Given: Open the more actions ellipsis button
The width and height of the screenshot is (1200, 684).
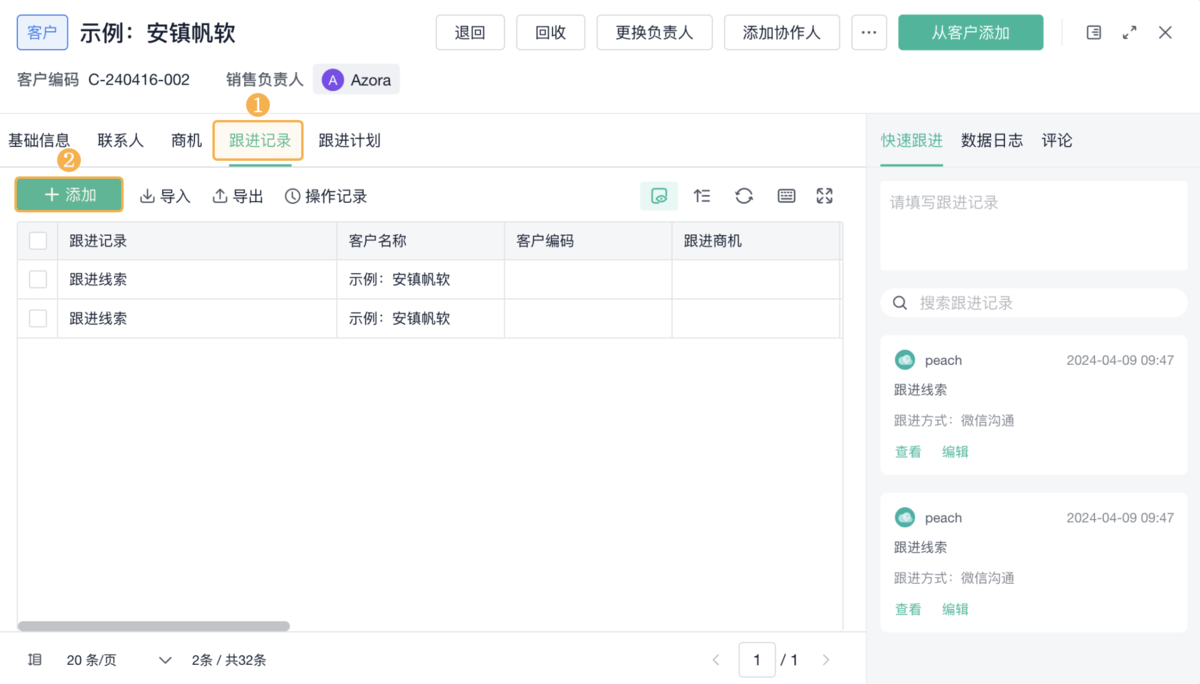Looking at the screenshot, I should (x=868, y=33).
